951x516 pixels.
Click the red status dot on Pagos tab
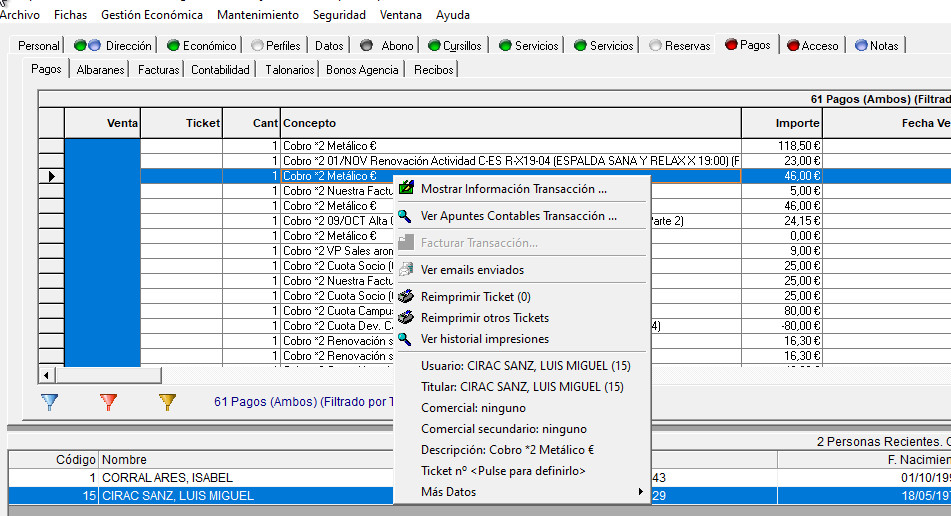(731, 44)
